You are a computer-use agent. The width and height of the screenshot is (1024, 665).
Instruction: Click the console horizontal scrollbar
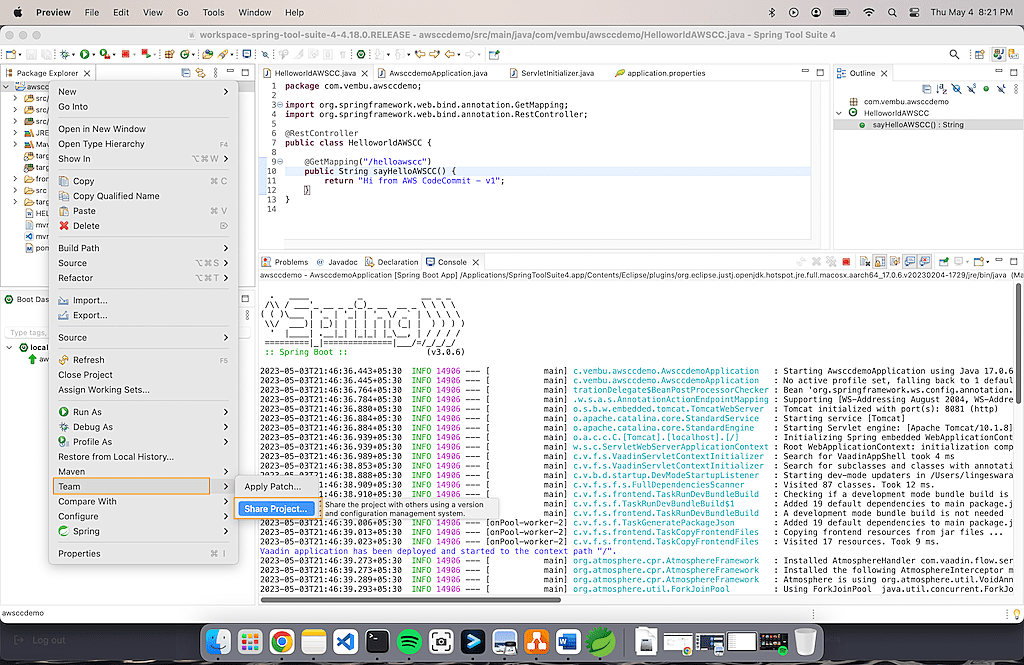pyautogui.click(x=410, y=599)
